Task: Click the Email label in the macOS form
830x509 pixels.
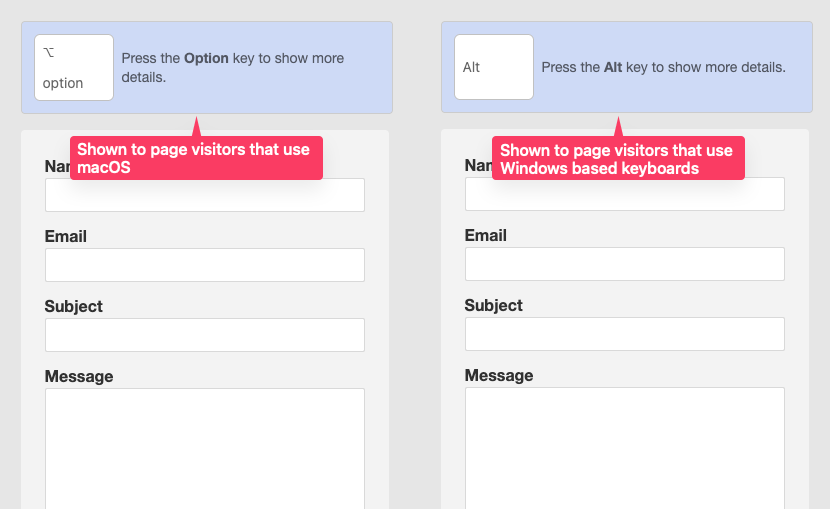Action: point(66,237)
